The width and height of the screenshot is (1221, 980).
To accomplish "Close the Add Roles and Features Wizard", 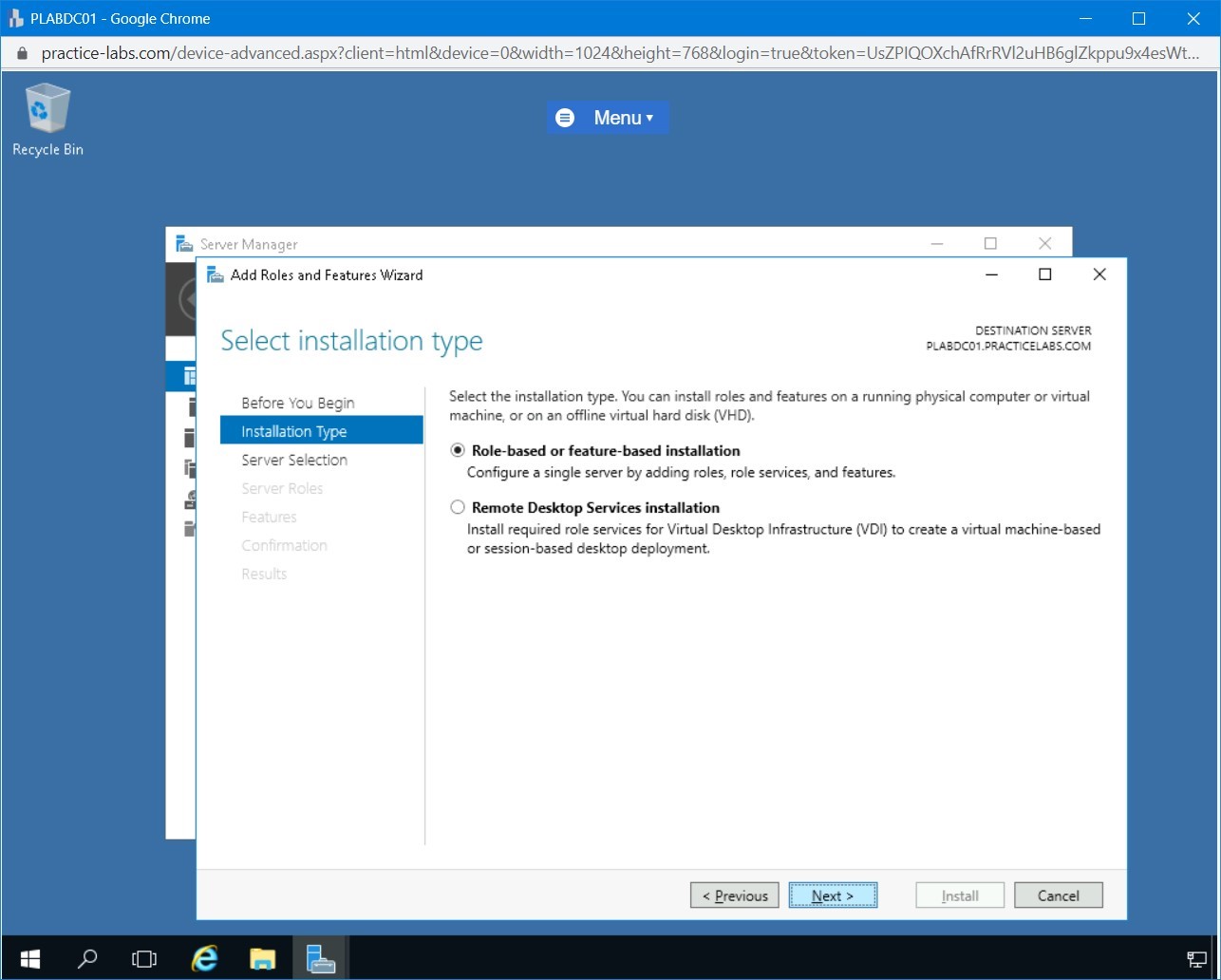I will (x=1099, y=274).
